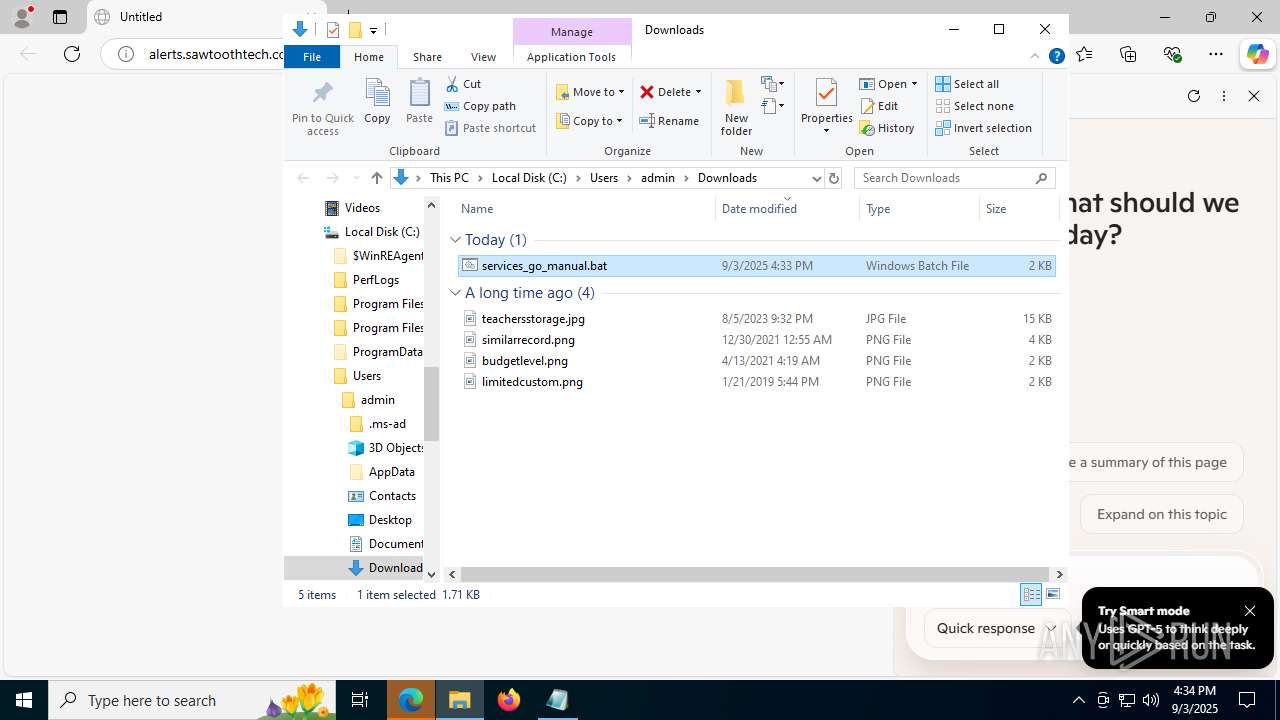Select services_go_manual.bat file

(756, 266)
